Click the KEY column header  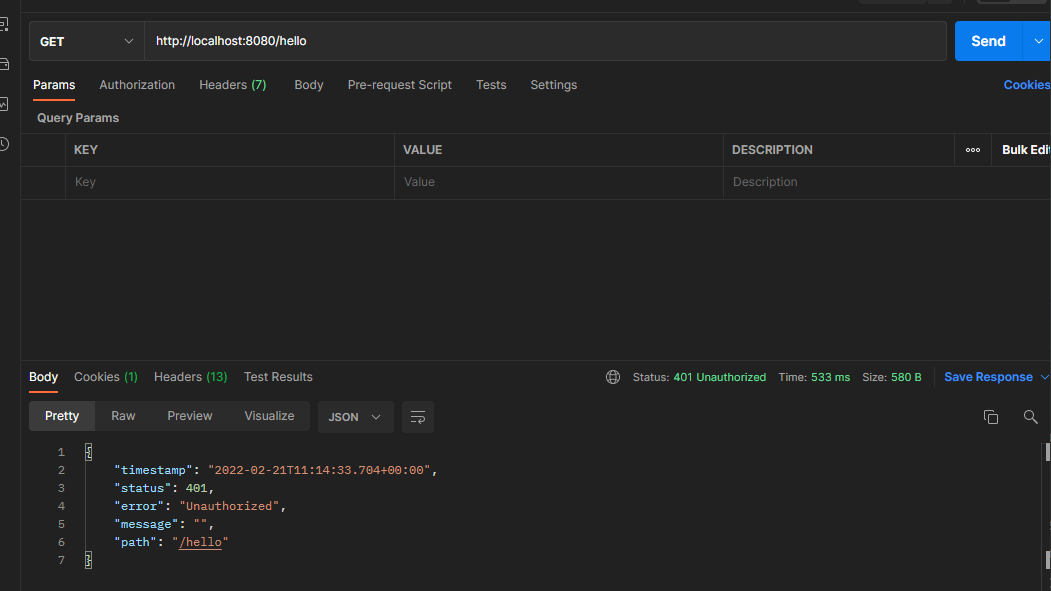(86, 150)
